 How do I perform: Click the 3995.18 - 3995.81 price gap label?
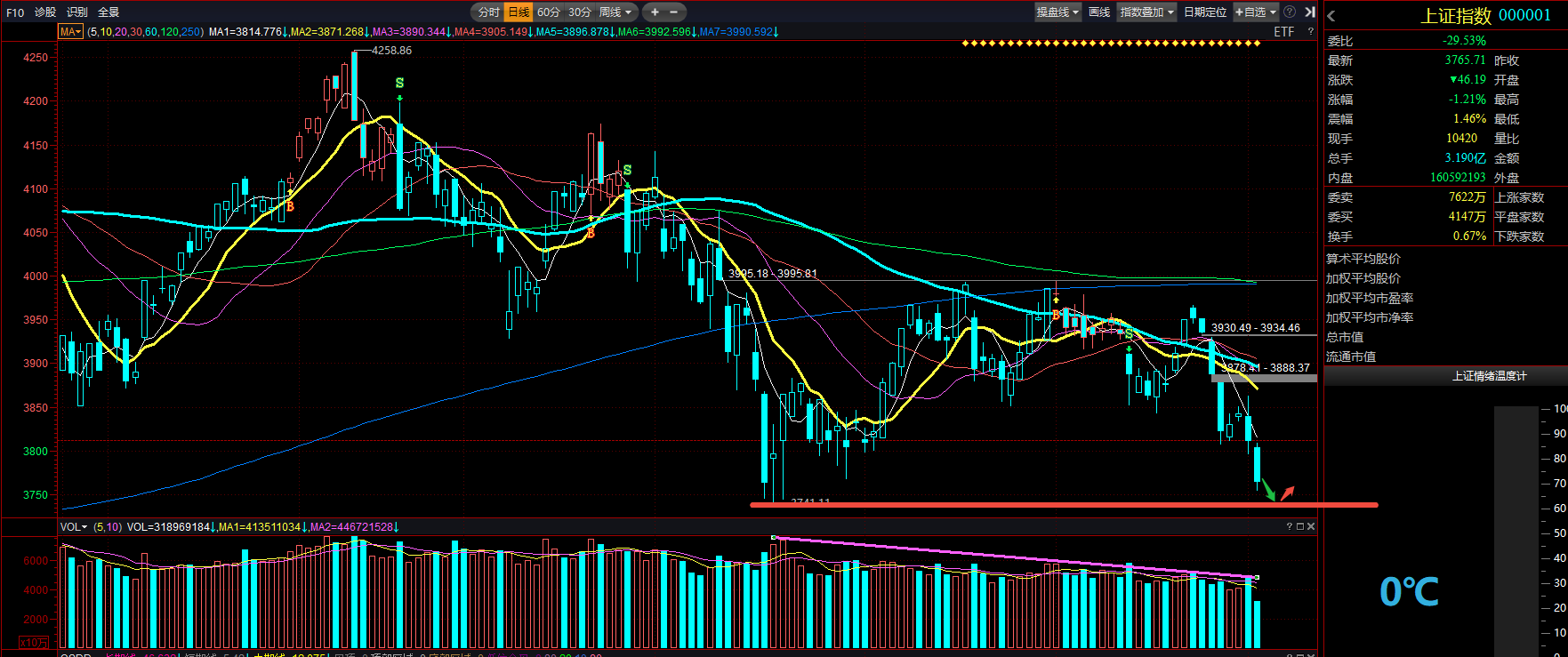[772, 274]
